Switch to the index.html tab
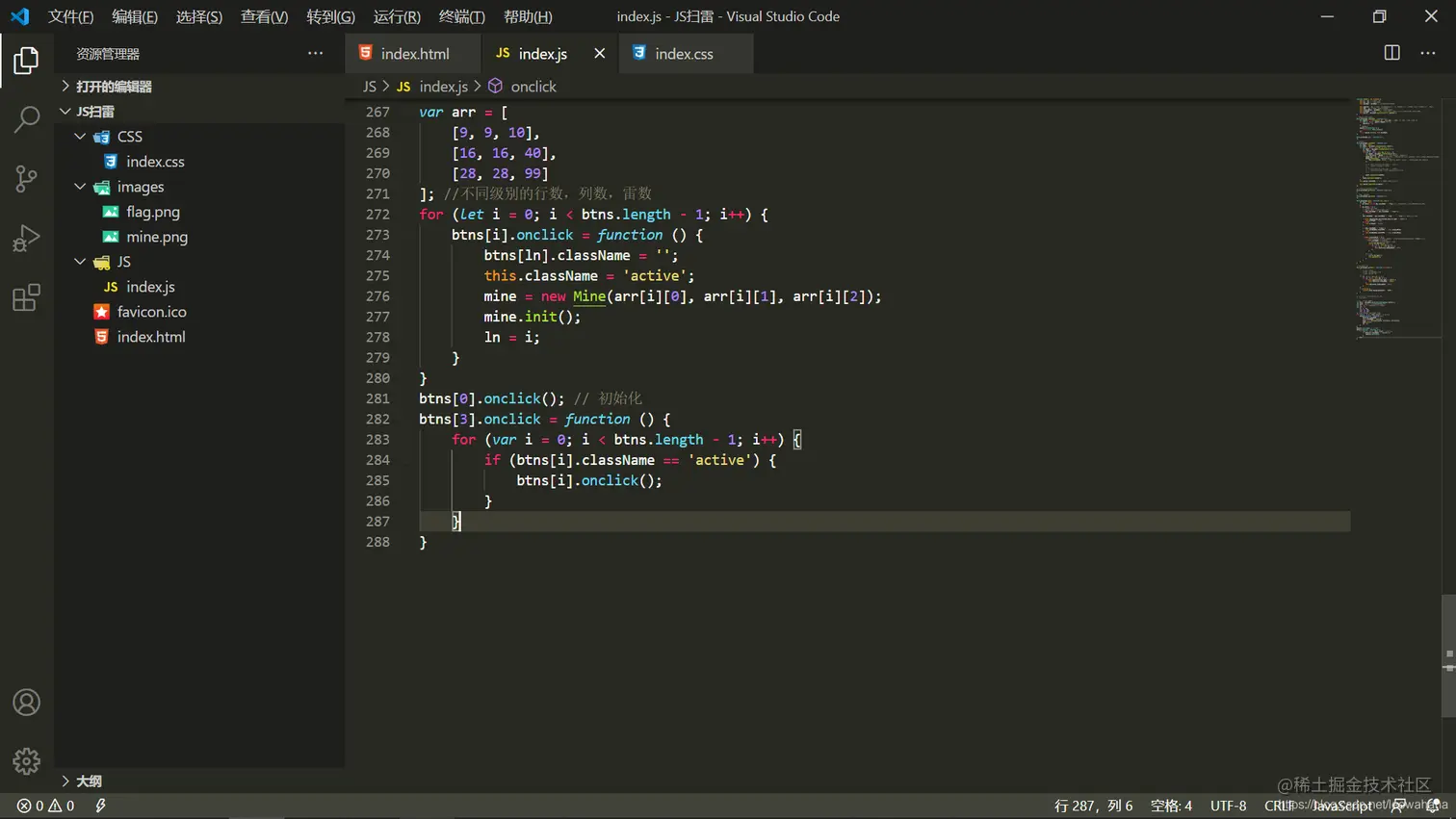 (414, 54)
